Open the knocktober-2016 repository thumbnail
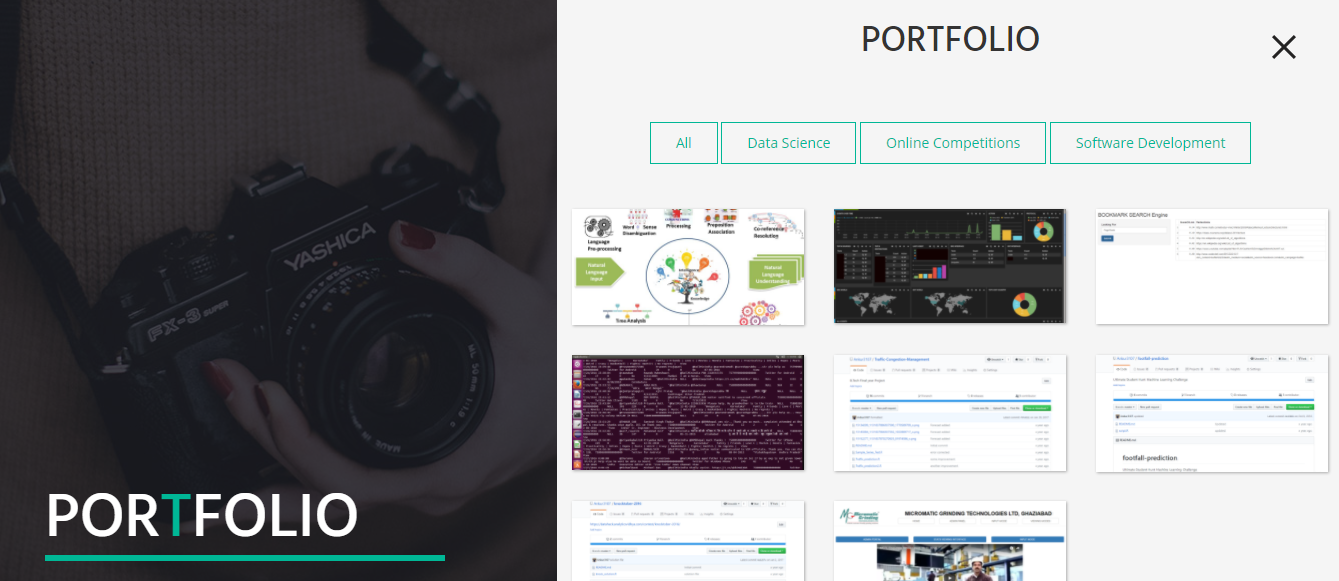The image size is (1339, 581). 687,540
